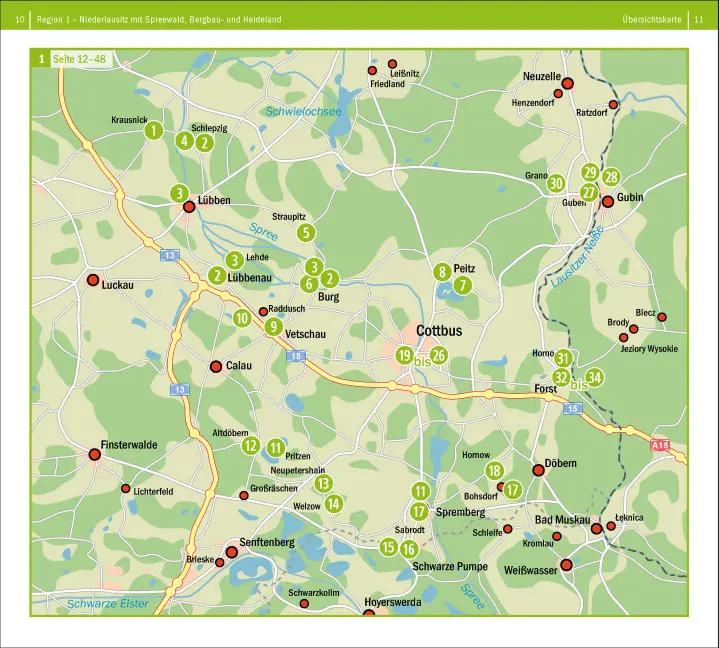Click the A18 motorway shield

point(660,445)
